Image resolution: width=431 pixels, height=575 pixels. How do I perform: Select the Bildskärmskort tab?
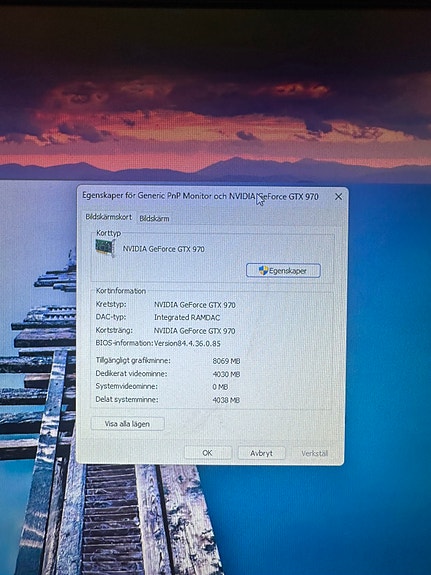(x=109, y=217)
